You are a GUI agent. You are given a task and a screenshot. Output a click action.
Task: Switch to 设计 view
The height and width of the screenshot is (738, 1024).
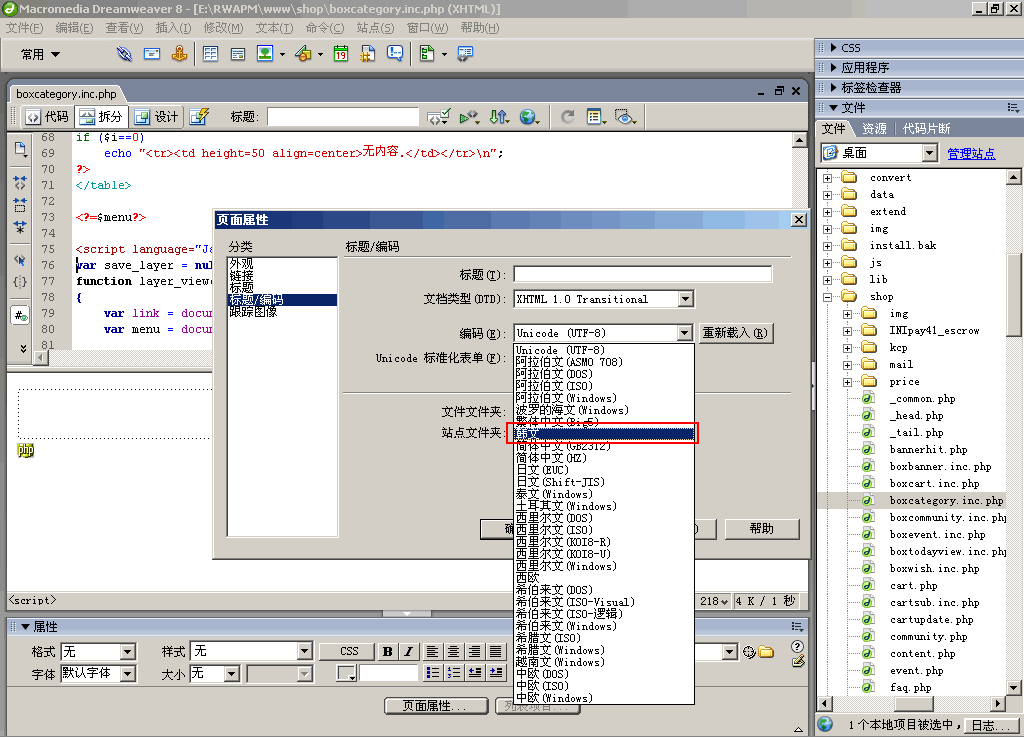pyautogui.click(x=156, y=117)
